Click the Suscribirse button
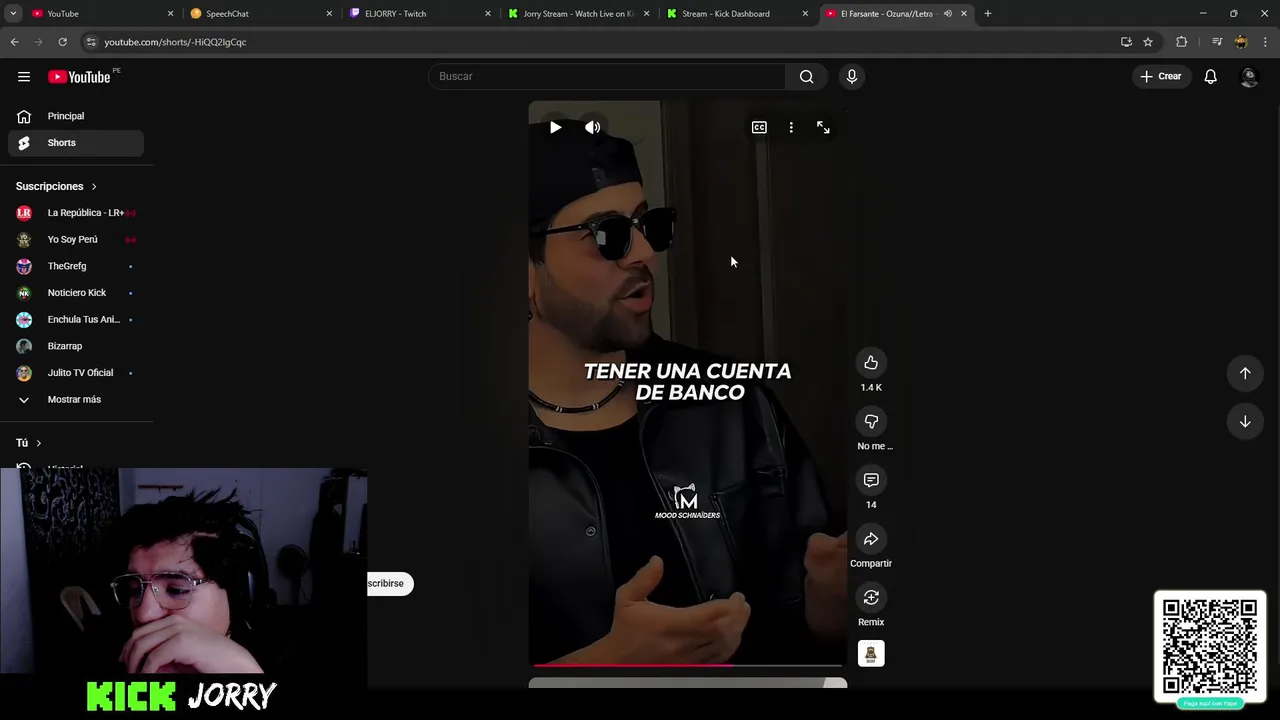Image resolution: width=1280 pixels, height=720 pixels. coord(390,584)
